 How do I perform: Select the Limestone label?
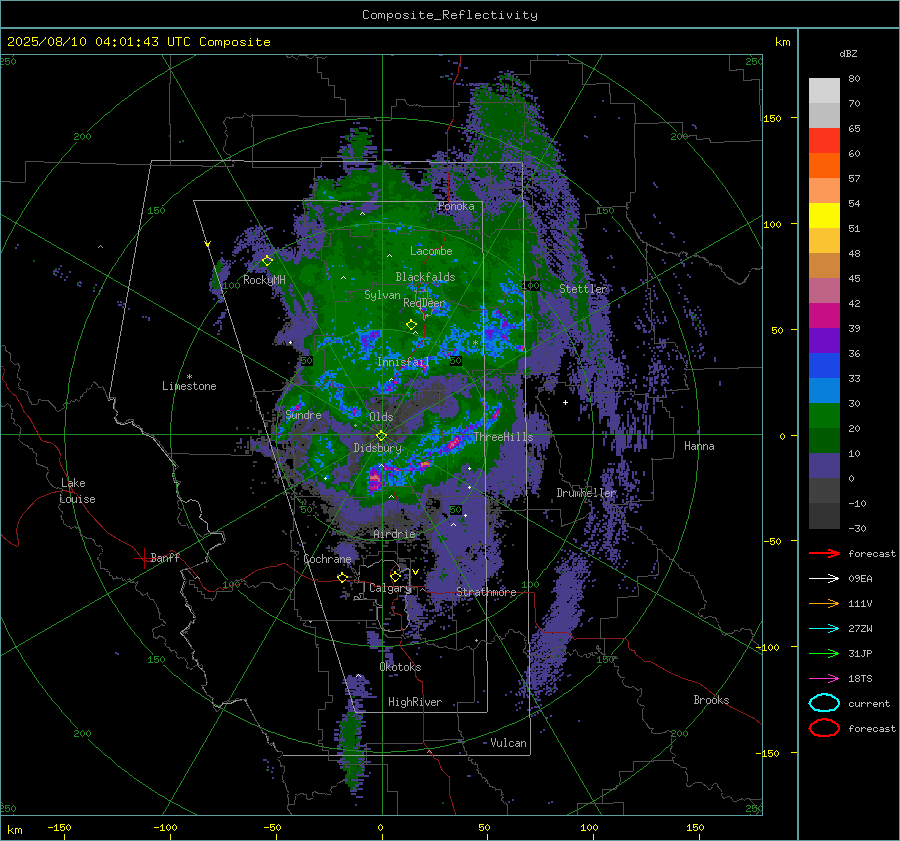point(189,386)
